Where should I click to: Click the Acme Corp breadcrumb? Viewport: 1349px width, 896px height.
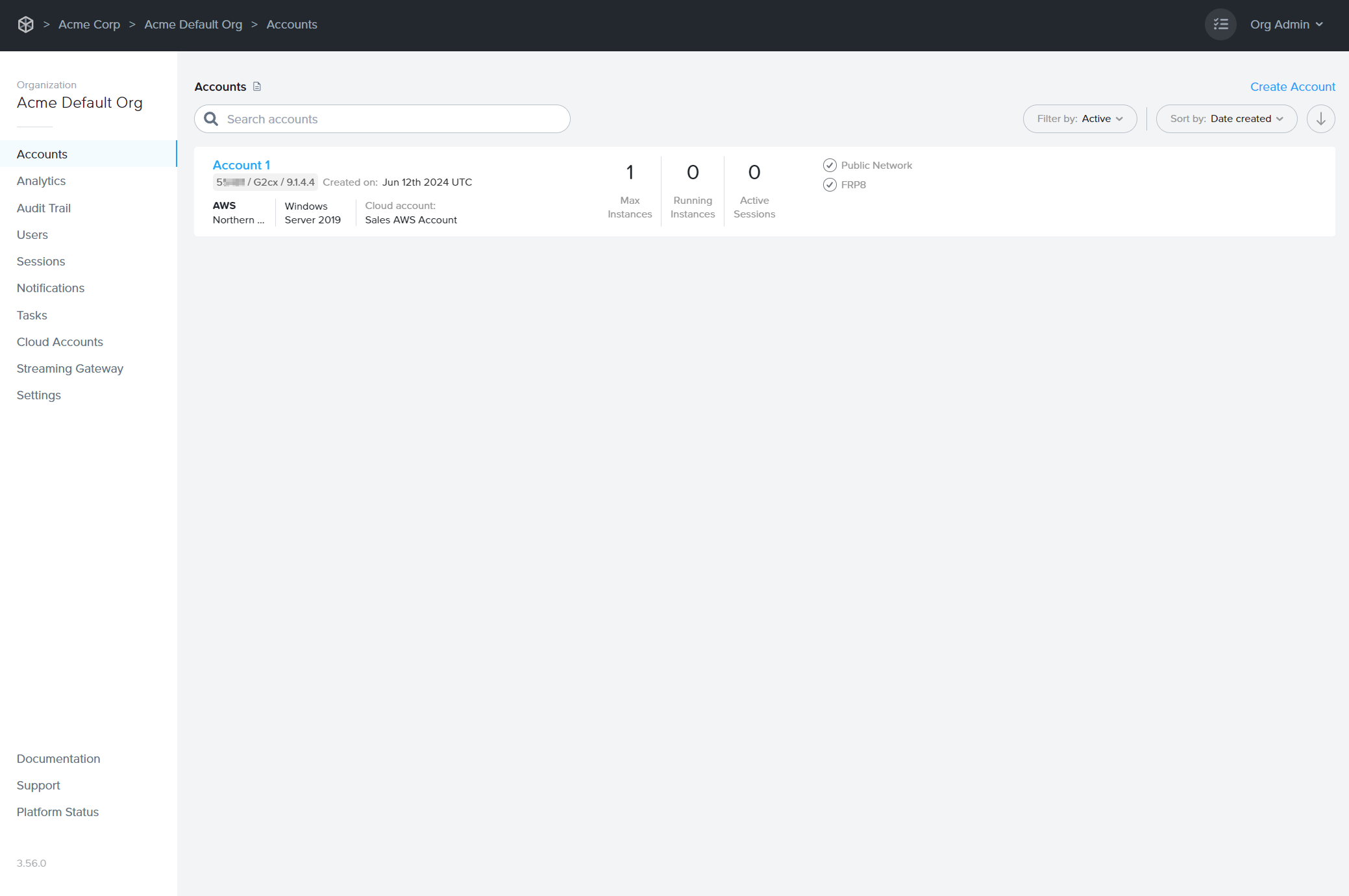click(89, 24)
